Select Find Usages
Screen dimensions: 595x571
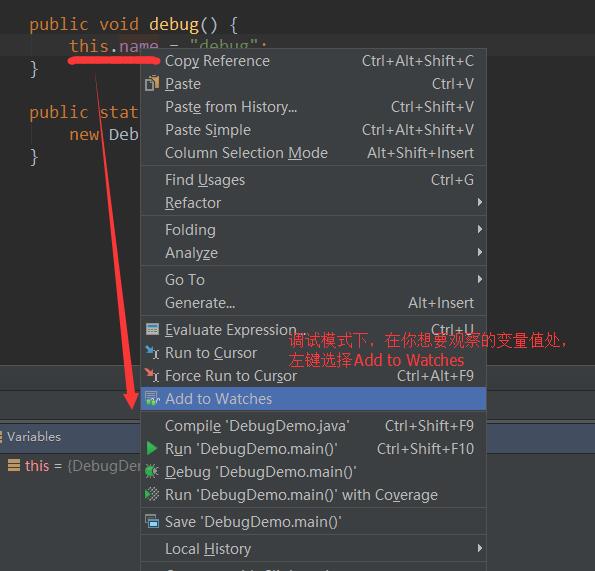click(313, 180)
